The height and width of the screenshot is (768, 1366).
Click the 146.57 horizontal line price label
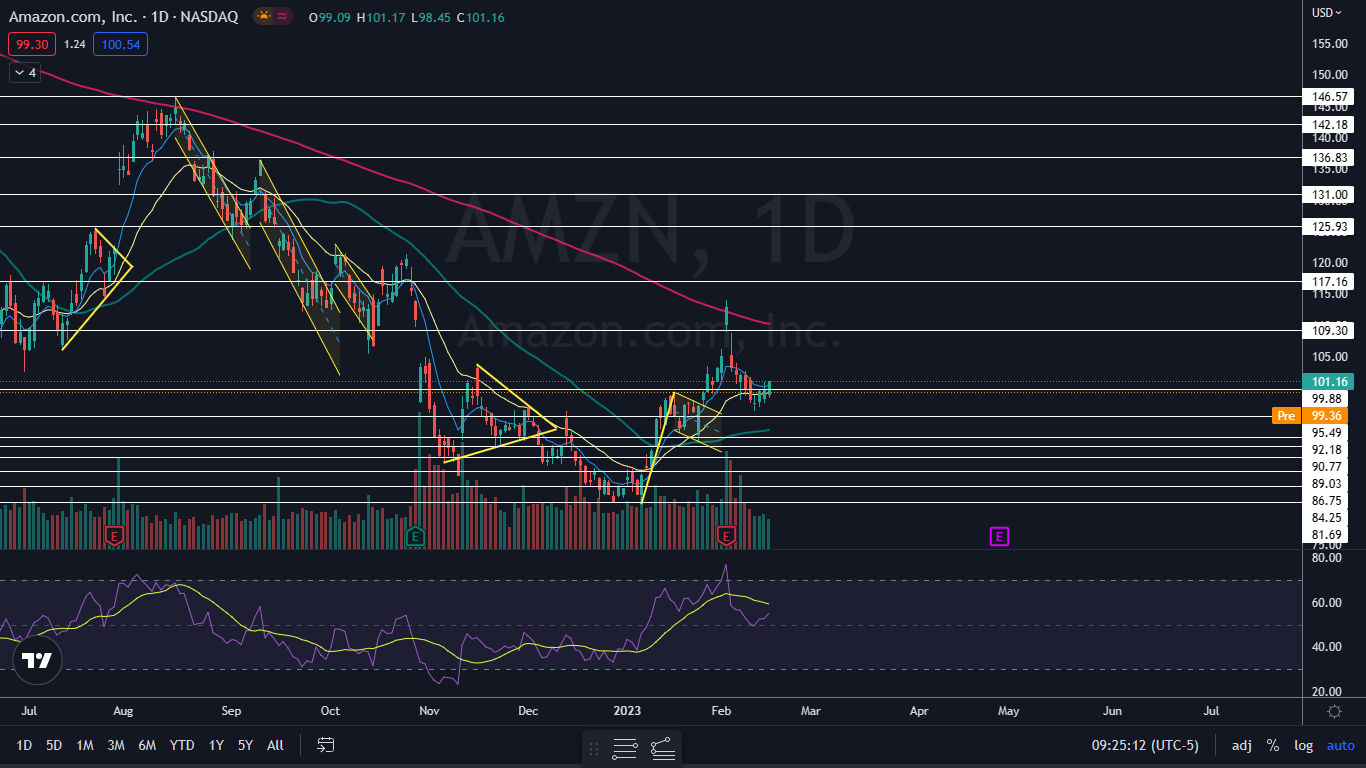coord(1327,97)
